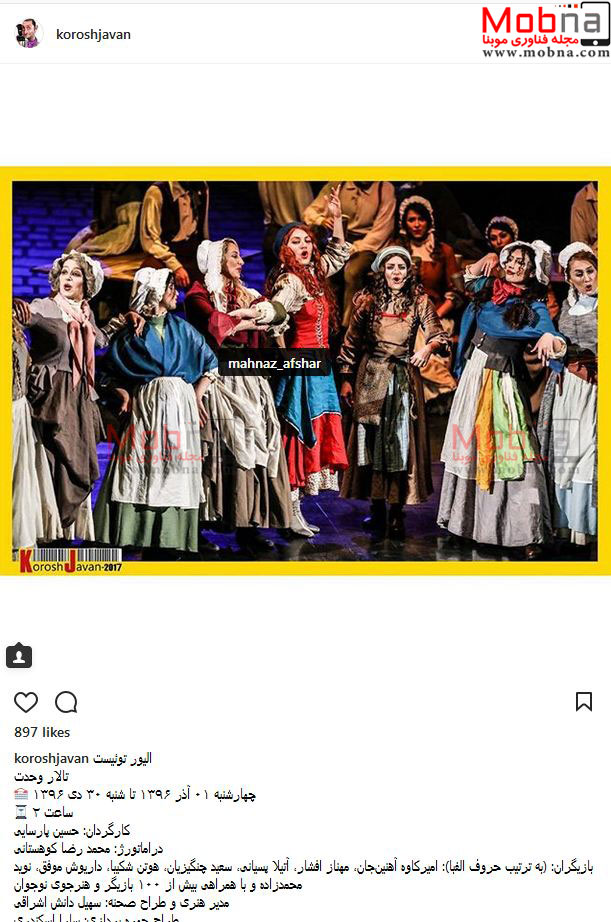Visit the www.mobna.com address text
Screen dimensions: 611x922
[546, 52]
